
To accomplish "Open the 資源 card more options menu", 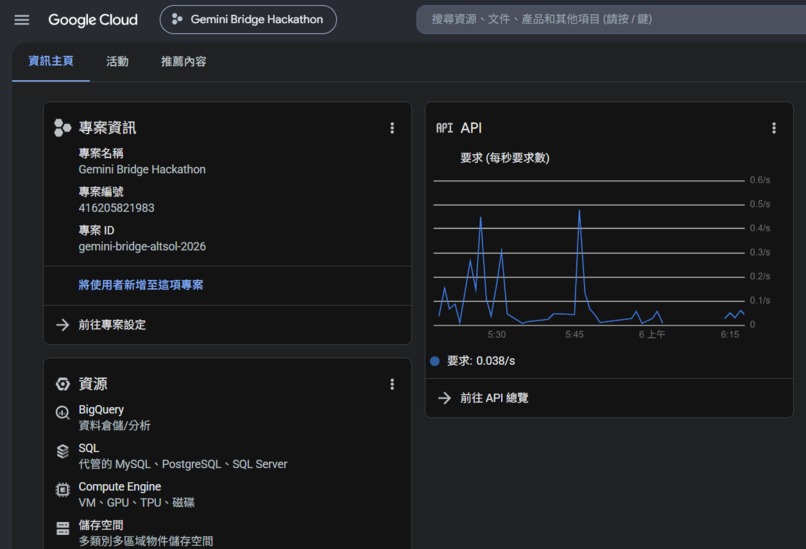I will 392,384.
